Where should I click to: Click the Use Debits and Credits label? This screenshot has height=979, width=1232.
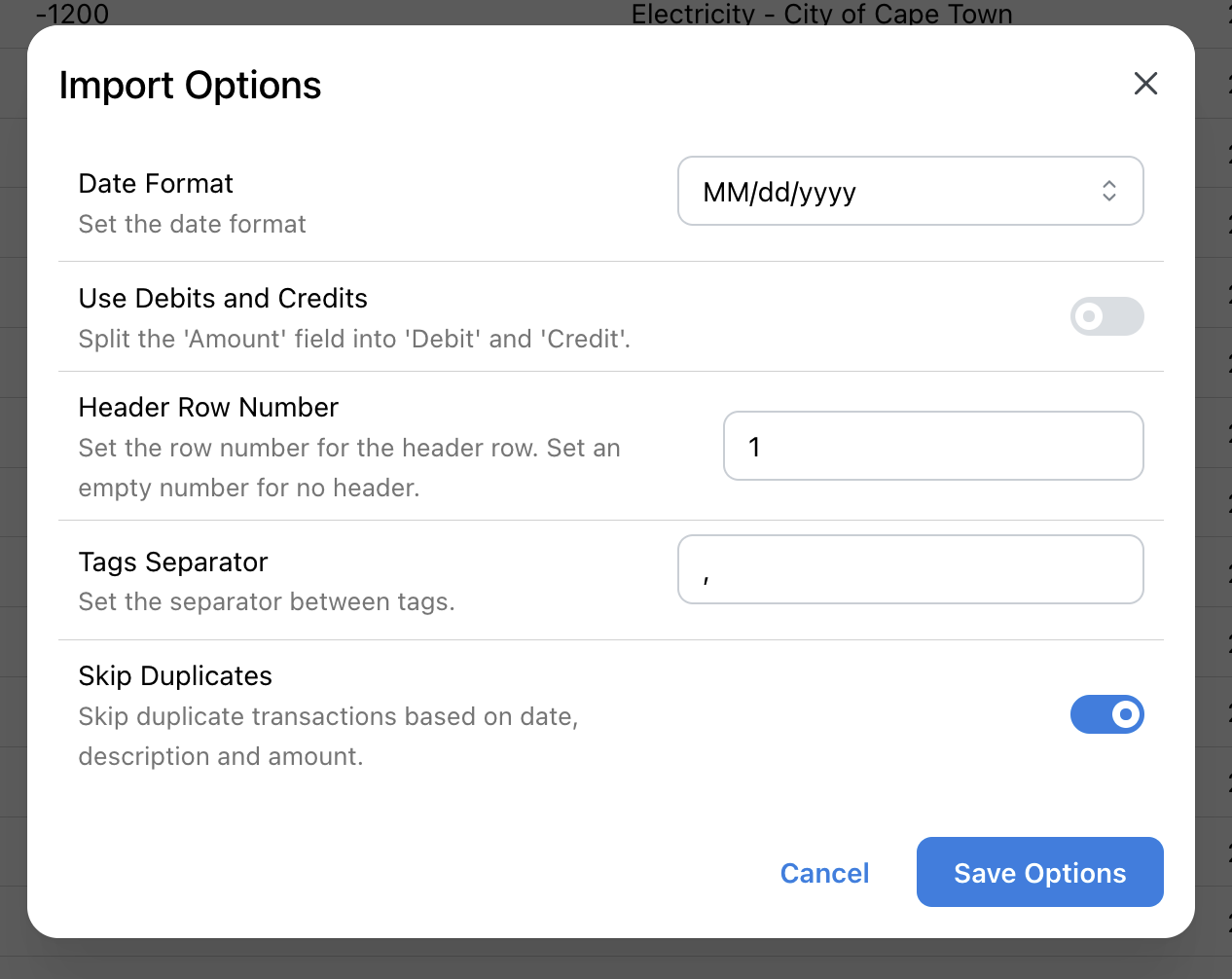[x=222, y=298]
